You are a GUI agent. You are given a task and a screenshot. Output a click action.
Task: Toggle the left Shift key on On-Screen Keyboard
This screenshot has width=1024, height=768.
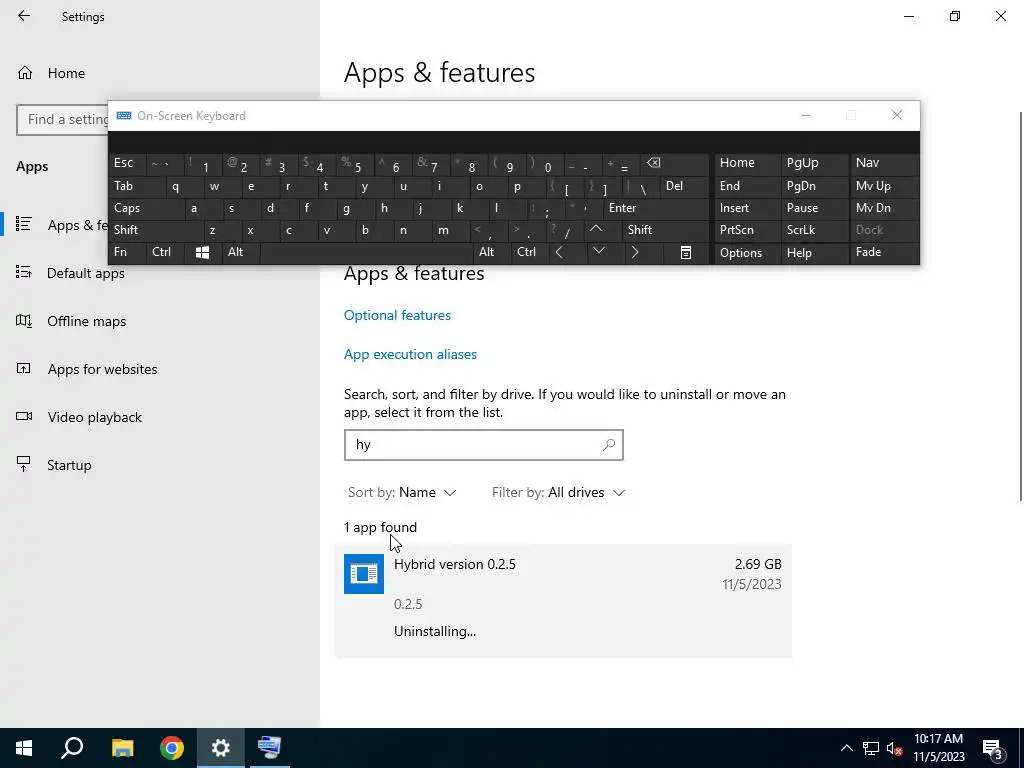pyautogui.click(x=156, y=230)
